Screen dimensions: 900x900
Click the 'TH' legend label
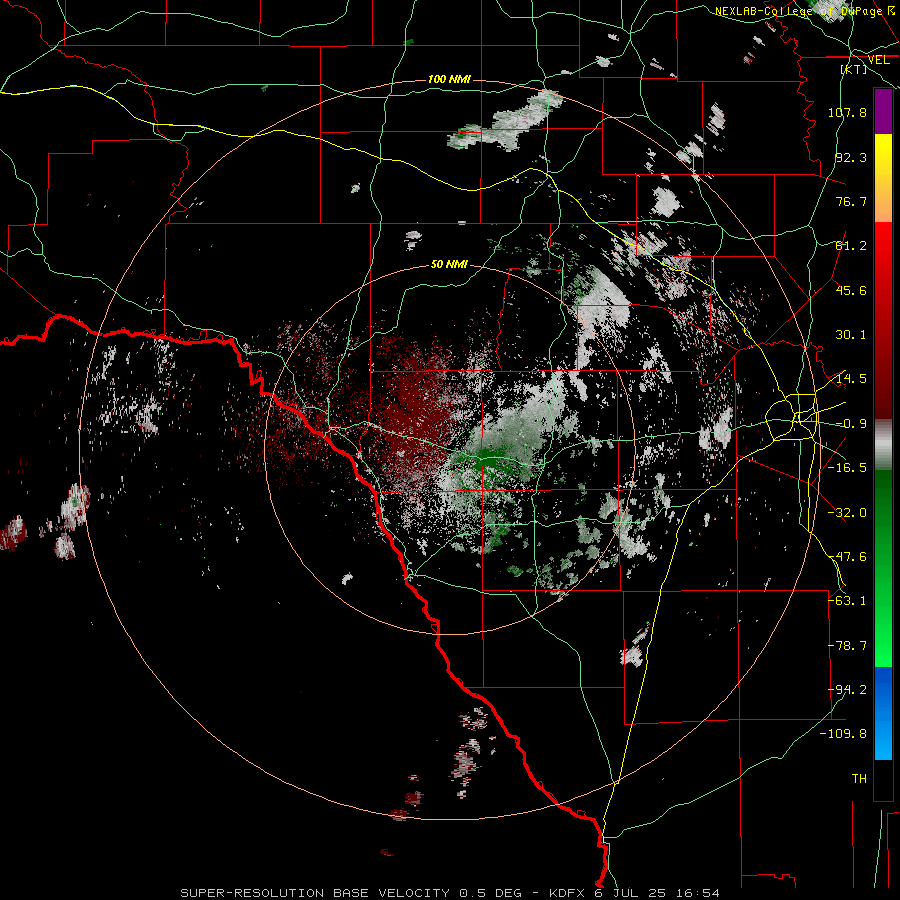tap(859, 779)
